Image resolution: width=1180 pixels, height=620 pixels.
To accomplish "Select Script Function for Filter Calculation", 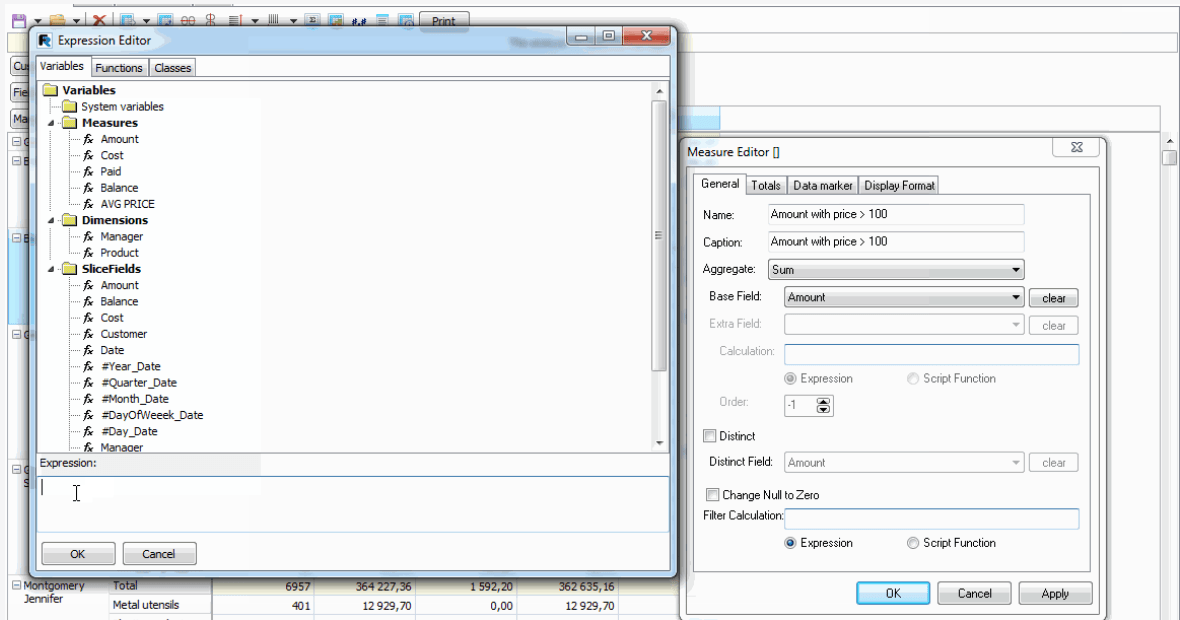I will coord(912,542).
